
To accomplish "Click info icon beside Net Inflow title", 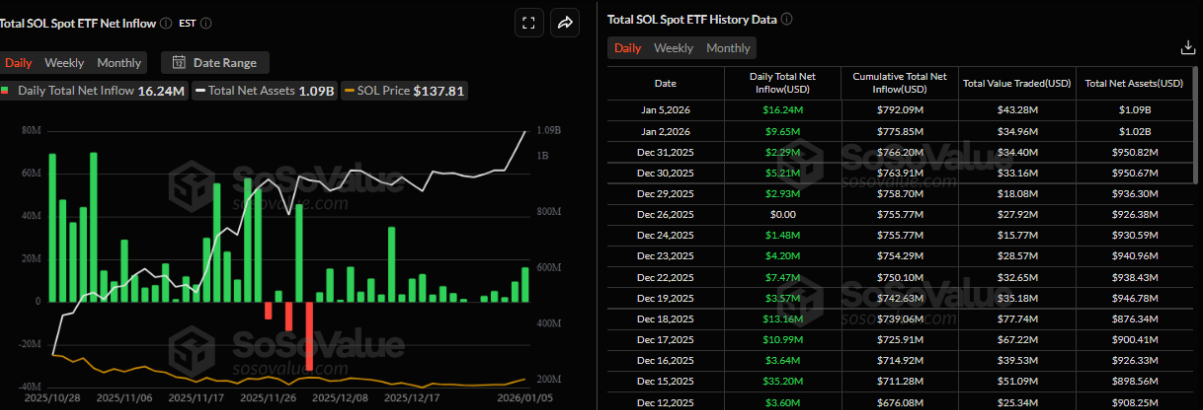I will (x=164, y=23).
